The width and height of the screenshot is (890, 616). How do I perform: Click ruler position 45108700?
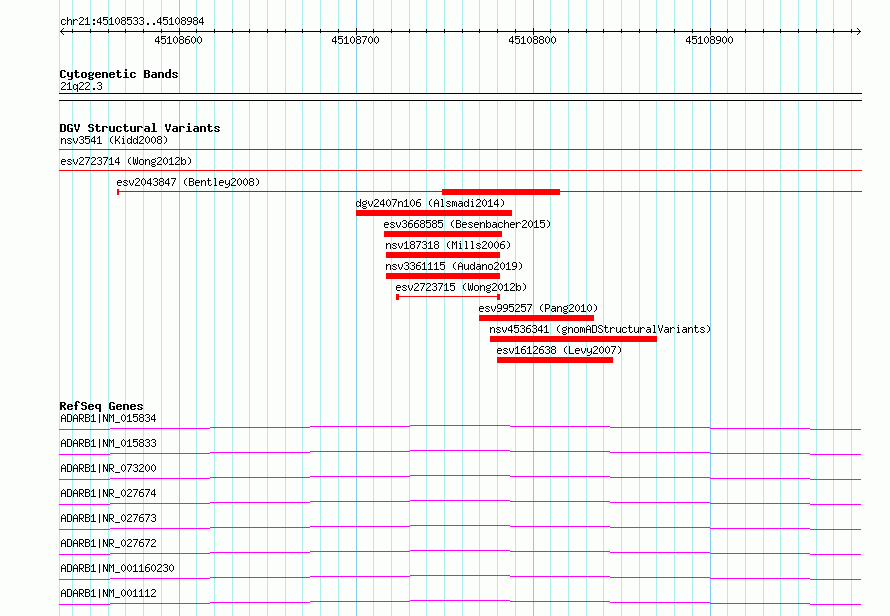click(355, 40)
